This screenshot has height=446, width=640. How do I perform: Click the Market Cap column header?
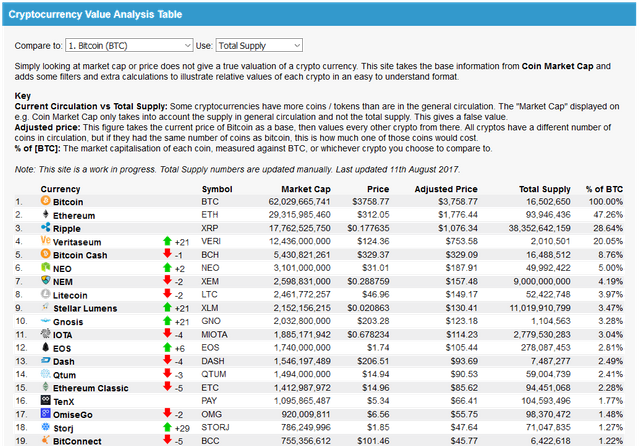click(x=306, y=189)
